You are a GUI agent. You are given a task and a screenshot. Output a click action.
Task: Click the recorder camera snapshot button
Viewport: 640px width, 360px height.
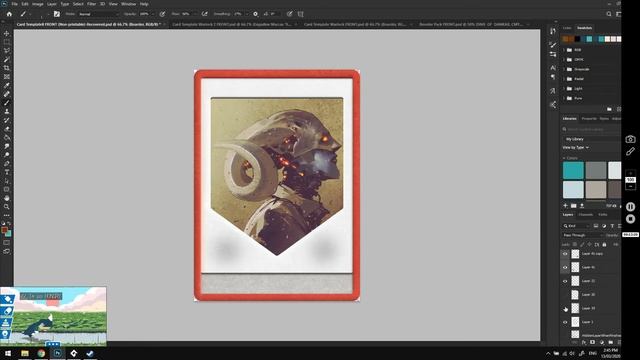pos(631,139)
